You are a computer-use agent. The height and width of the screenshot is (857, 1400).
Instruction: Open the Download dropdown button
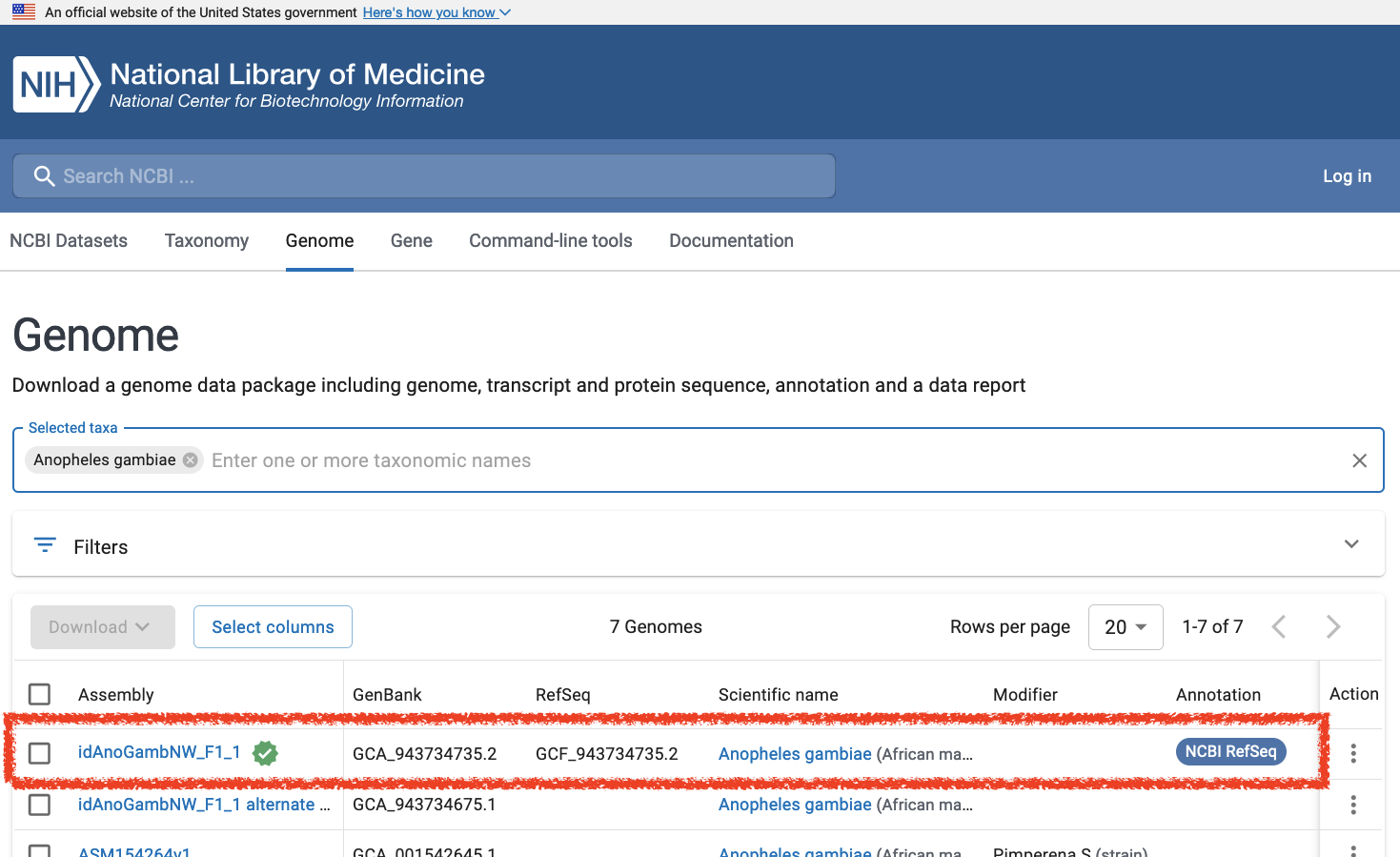tap(103, 627)
